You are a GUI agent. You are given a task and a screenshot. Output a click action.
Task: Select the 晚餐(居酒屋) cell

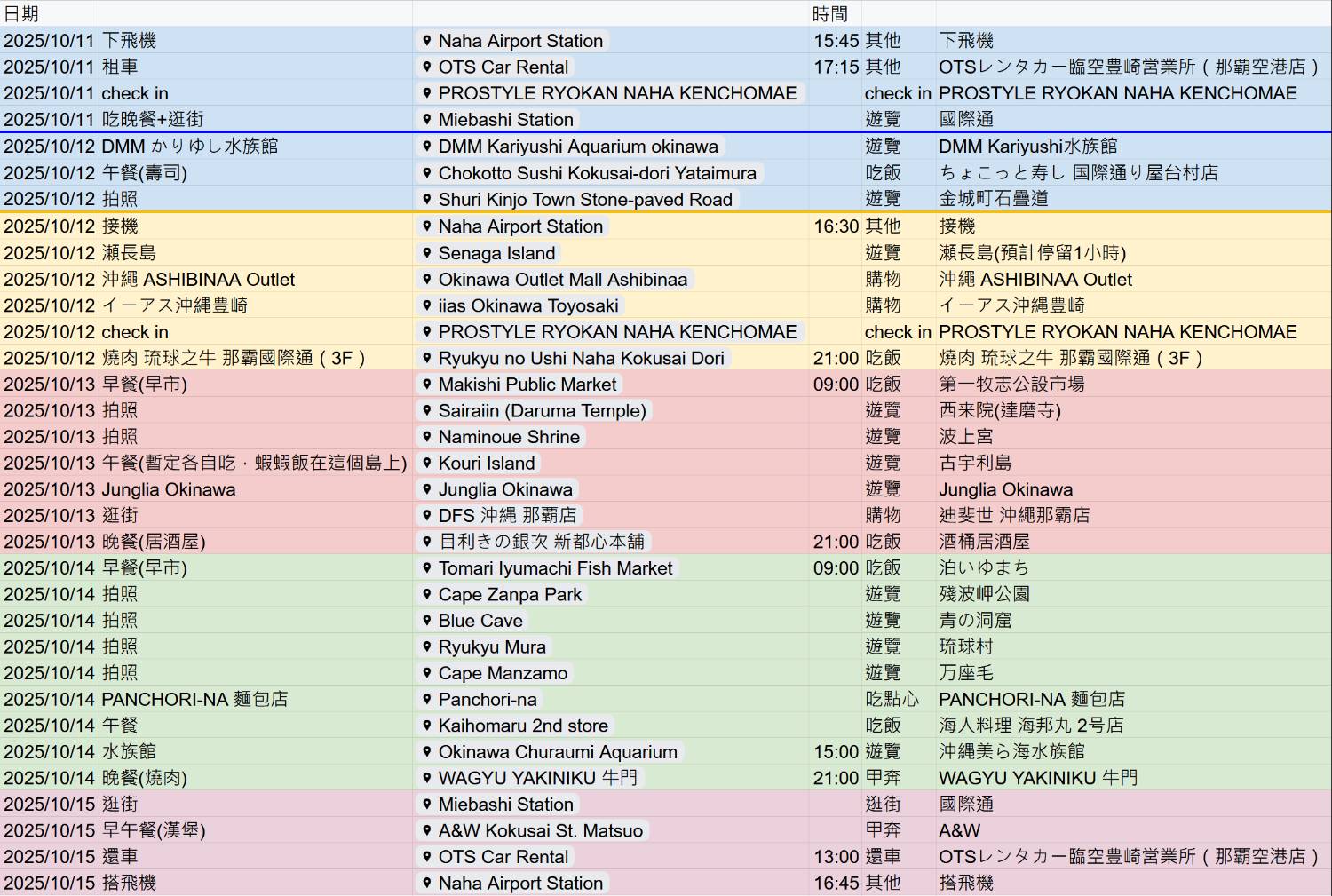256,541
